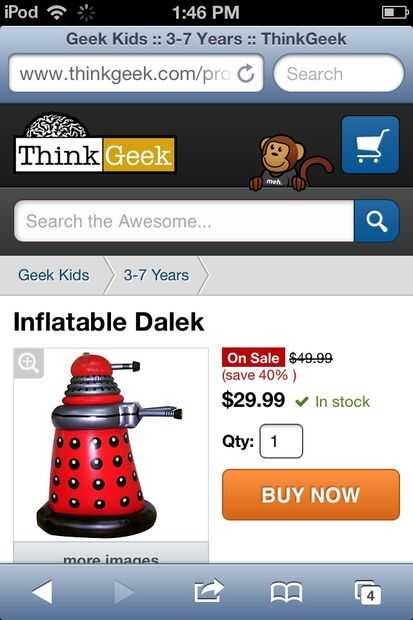Image resolution: width=413 pixels, height=620 pixels.
Task: Open the shopping cart icon
Action: point(370,145)
